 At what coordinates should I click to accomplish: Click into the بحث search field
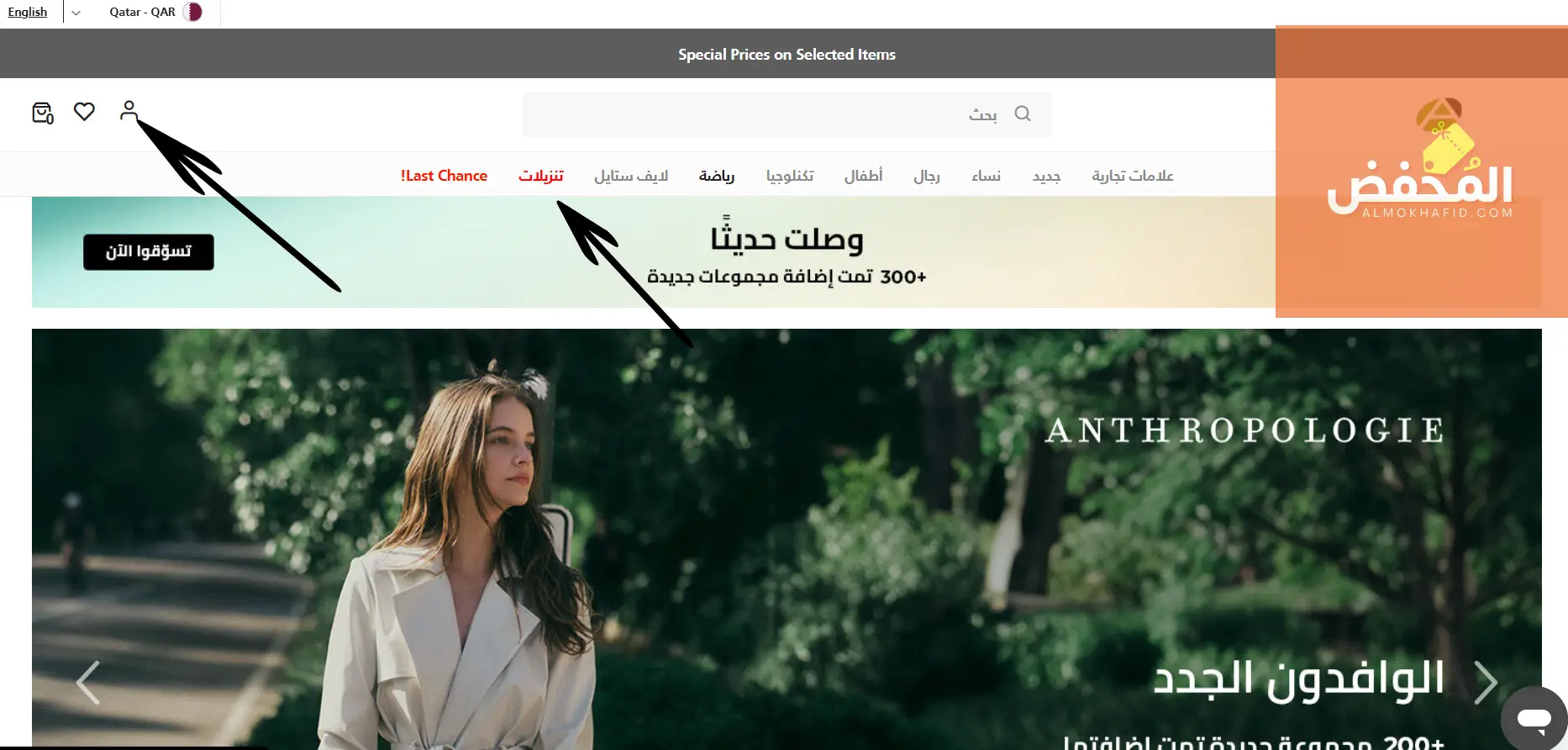click(x=787, y=114)
